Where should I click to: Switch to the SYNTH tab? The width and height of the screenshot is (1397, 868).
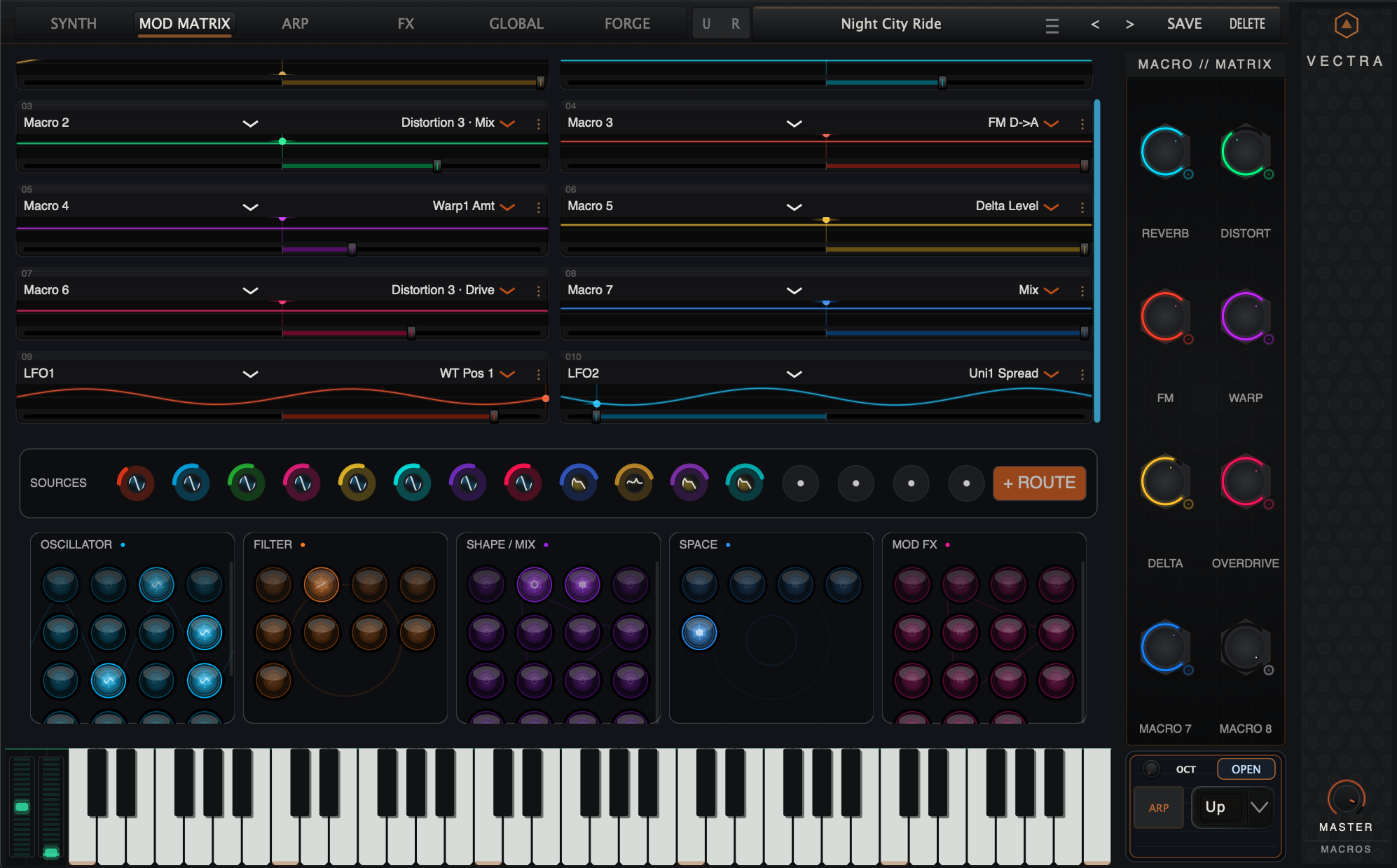73,24
